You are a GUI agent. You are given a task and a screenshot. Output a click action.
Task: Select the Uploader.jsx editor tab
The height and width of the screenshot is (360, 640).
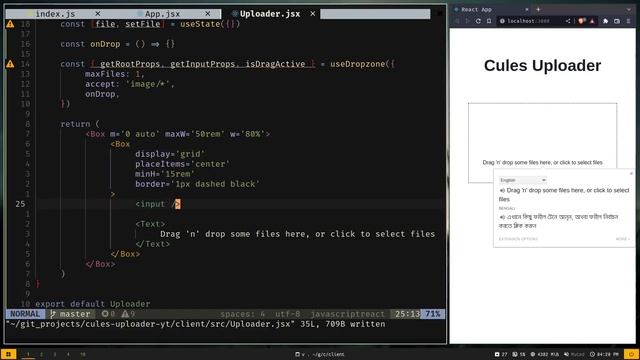270,14
